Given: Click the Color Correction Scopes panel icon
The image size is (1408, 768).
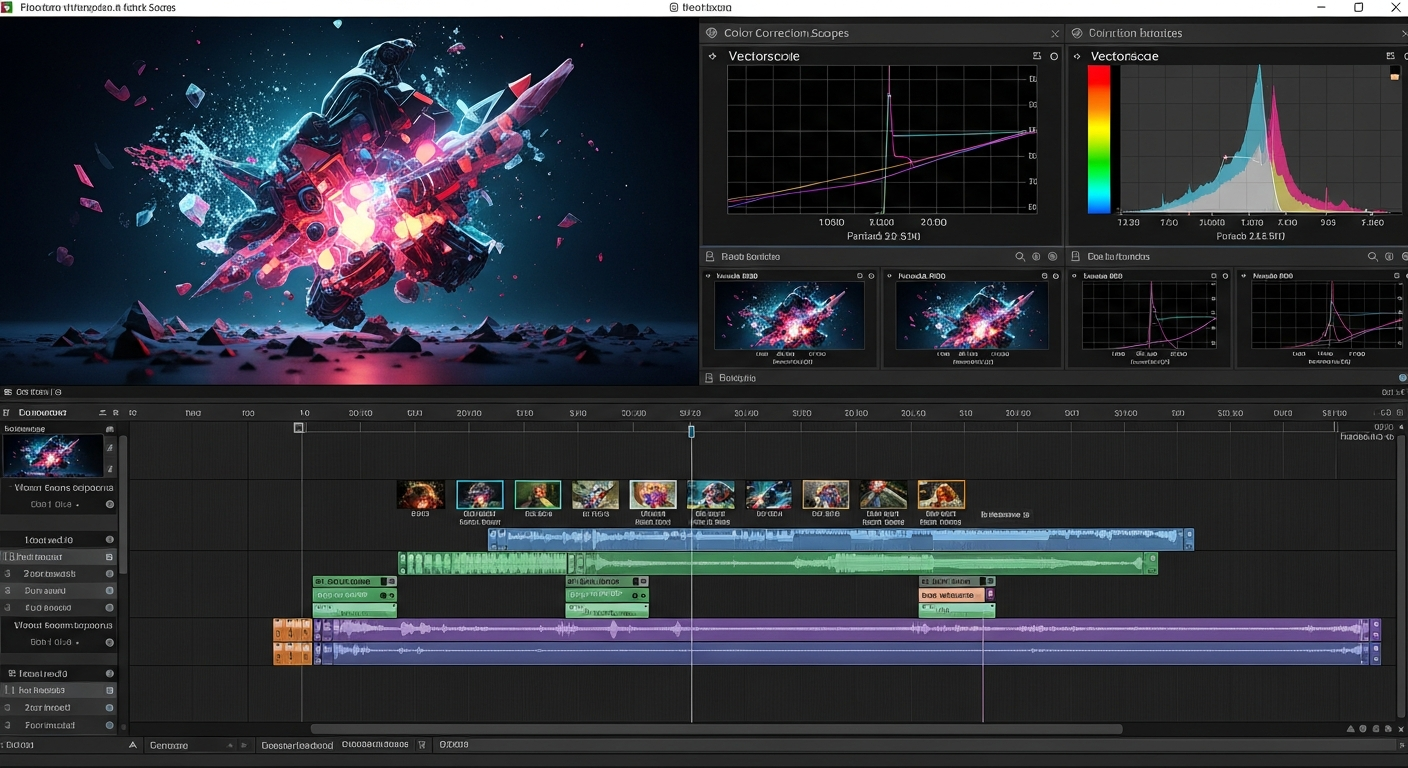Looking at the screenshot, I should [x=711, y=33].
